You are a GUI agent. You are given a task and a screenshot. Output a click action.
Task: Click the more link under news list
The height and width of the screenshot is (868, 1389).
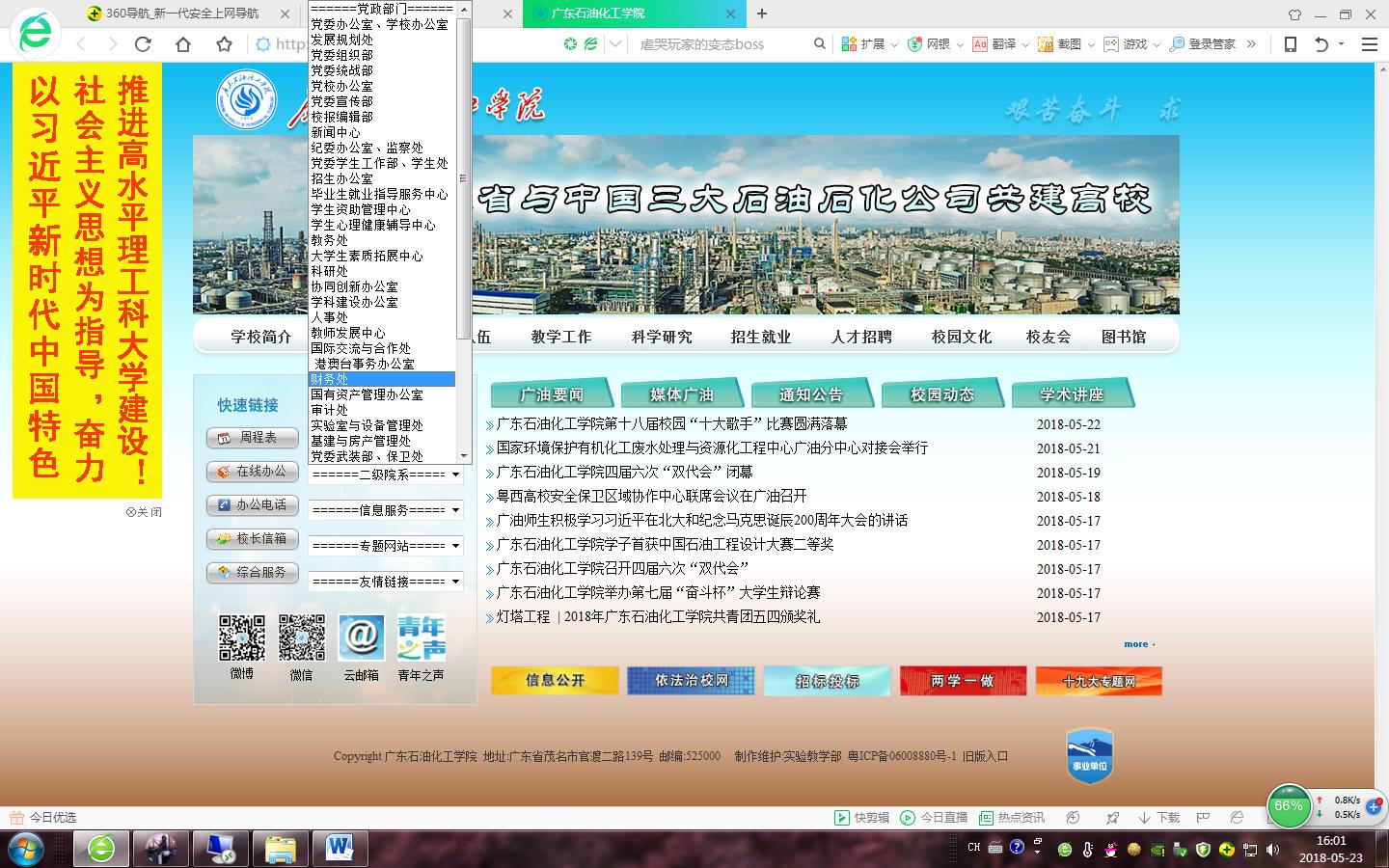[x=1137, y=644]
